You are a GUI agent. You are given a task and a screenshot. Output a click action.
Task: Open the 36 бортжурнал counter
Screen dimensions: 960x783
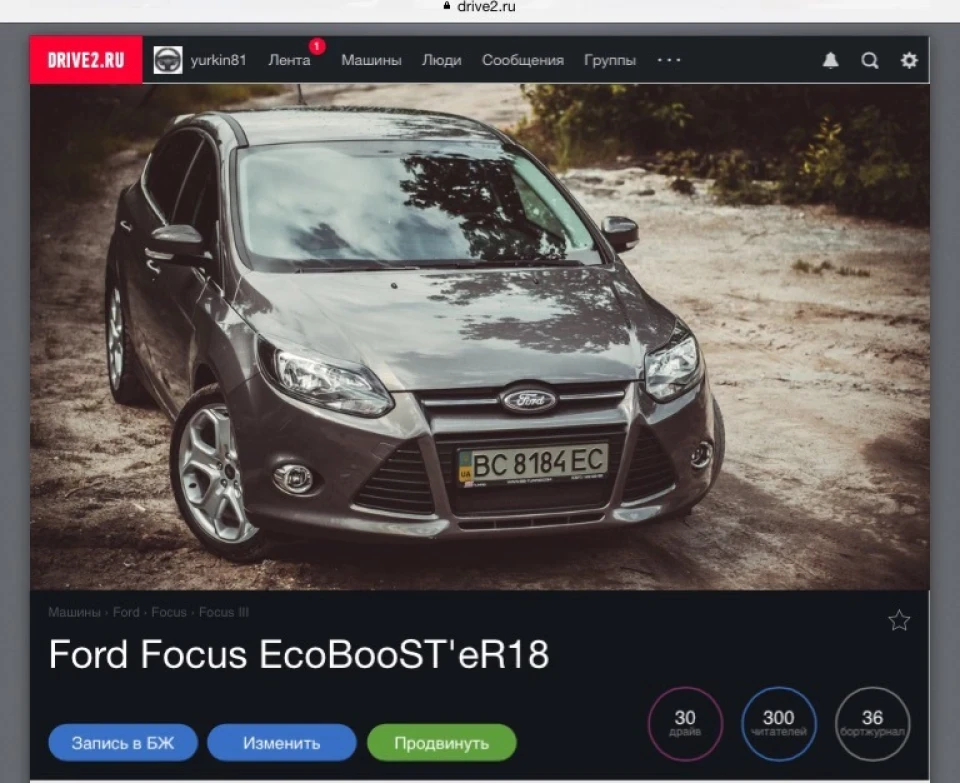click(x=872, y=724)
